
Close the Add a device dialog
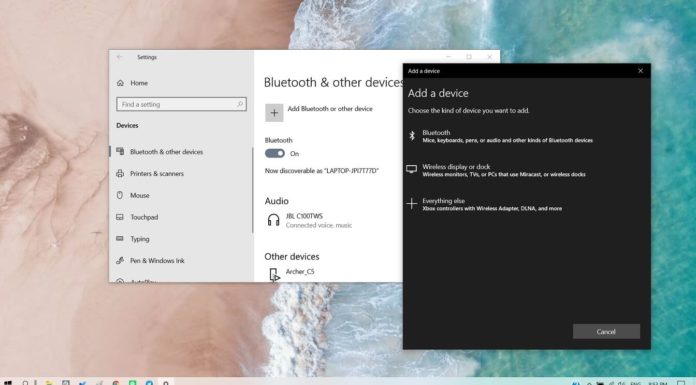[x=640, y=71]
